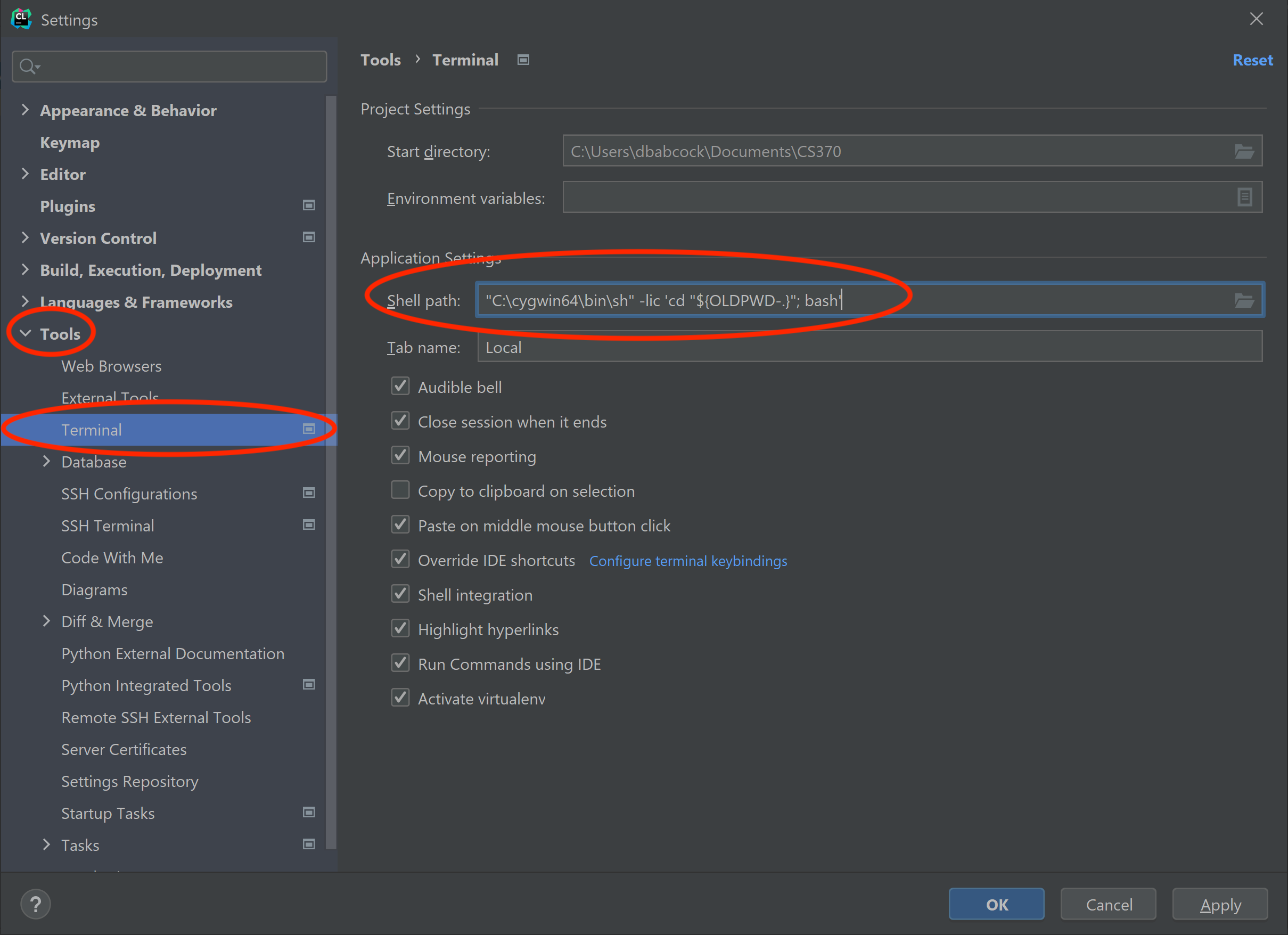Open Python External Documentation settings
The width and height of the screenshot is (1288, 935).
[173, 654]
